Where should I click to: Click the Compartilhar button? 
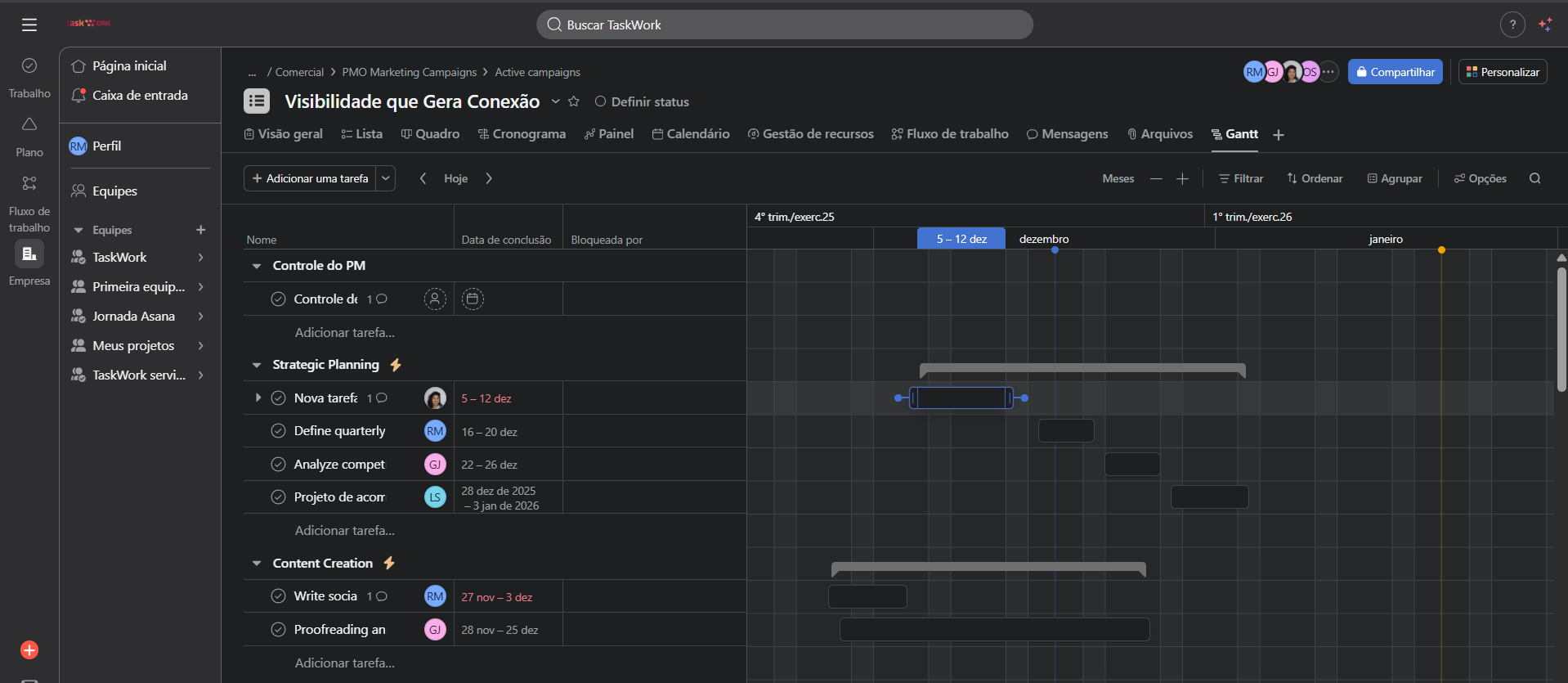[1395, 72]
